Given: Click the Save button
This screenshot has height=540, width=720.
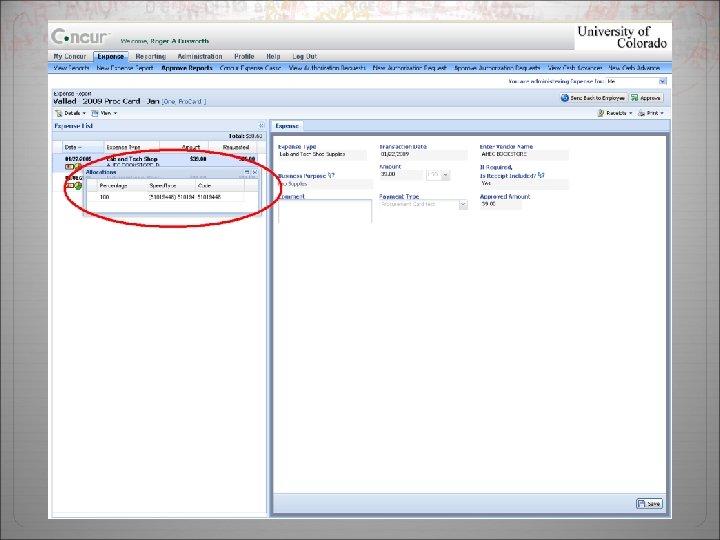Looking at the screenshot, I should point(649,504).
